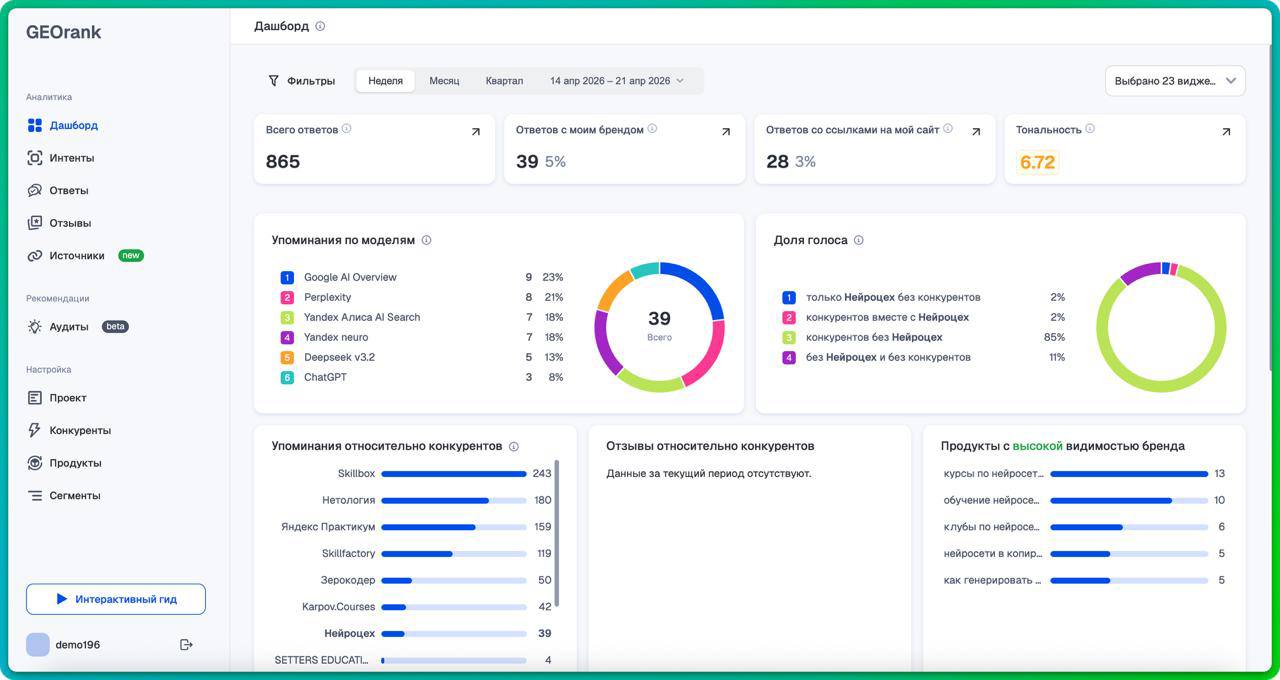1280x680 pixels.
Task: Open the 14 апр – 21 апр date range dropdown
Action: [617, 81]
